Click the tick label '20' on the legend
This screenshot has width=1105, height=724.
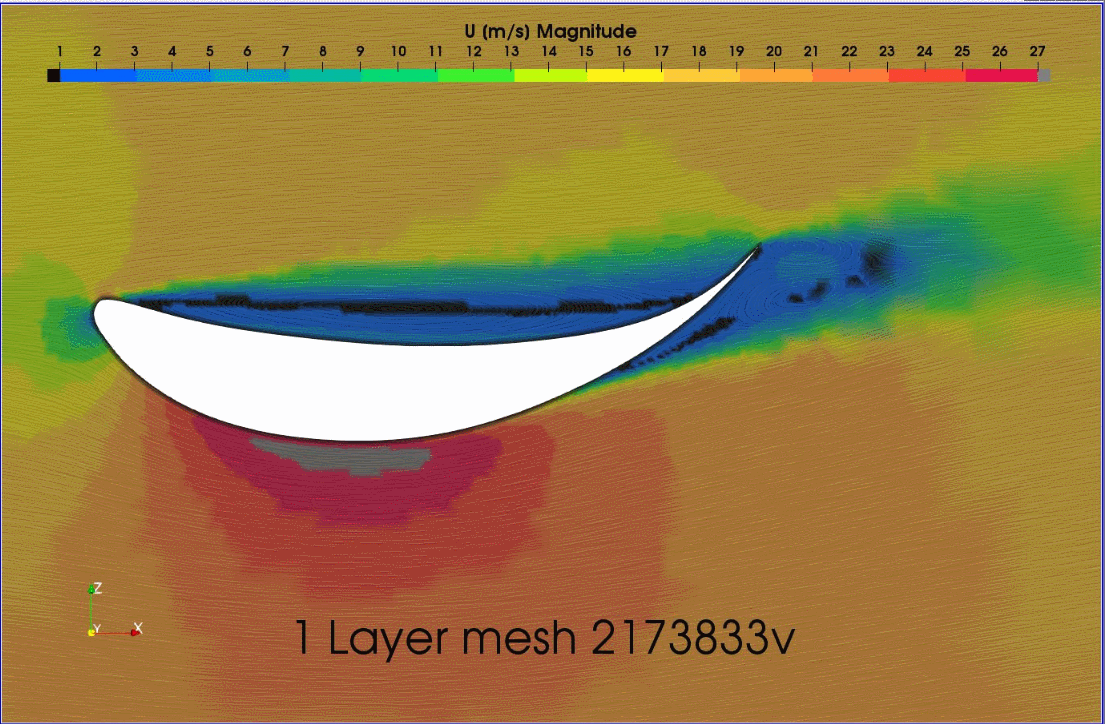click(x=774, y=51)
